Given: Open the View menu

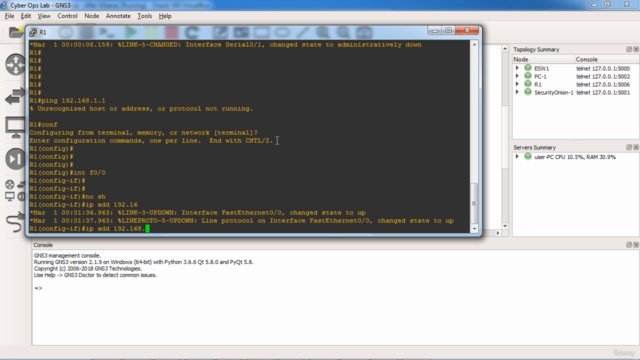Looking at the screenshot, I should pyautogui.click(x=44, y=16).
